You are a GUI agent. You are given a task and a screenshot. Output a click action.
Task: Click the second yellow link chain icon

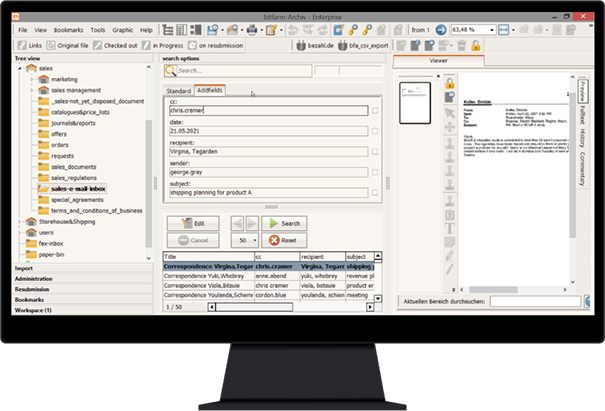tap(367, 30)
